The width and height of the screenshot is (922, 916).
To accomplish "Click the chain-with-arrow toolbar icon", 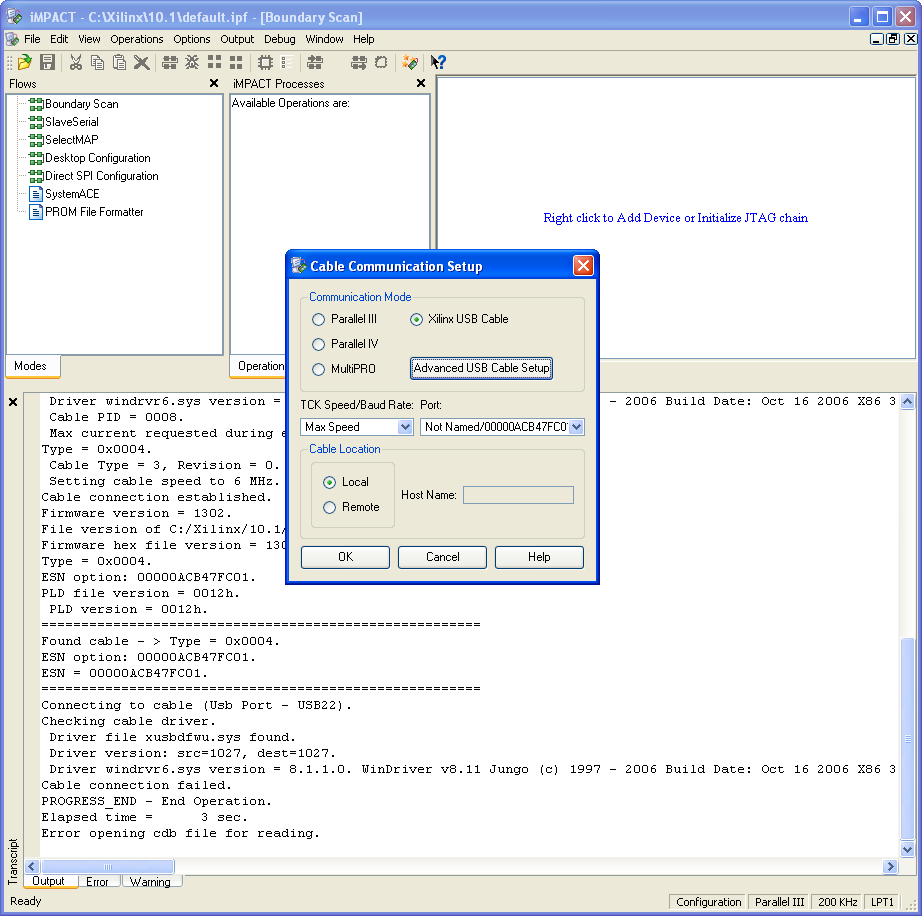I will coord(359,62).
